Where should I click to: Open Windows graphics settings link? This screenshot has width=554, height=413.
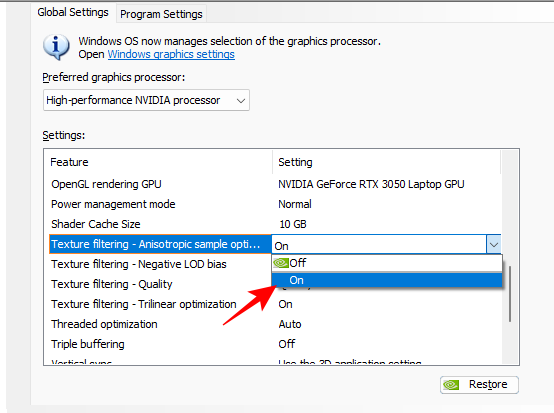point(171,54)
